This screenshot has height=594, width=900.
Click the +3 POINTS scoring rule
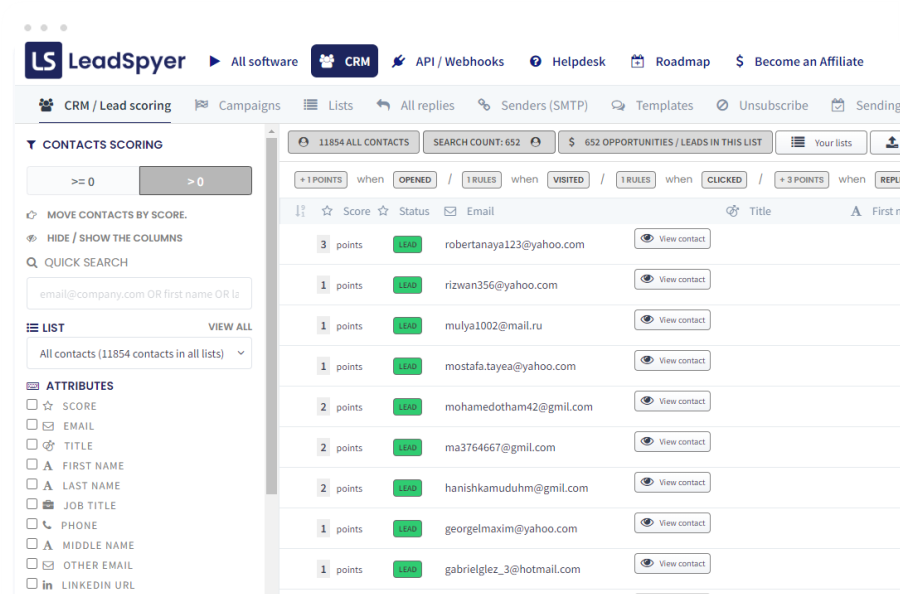coord(801,180)
